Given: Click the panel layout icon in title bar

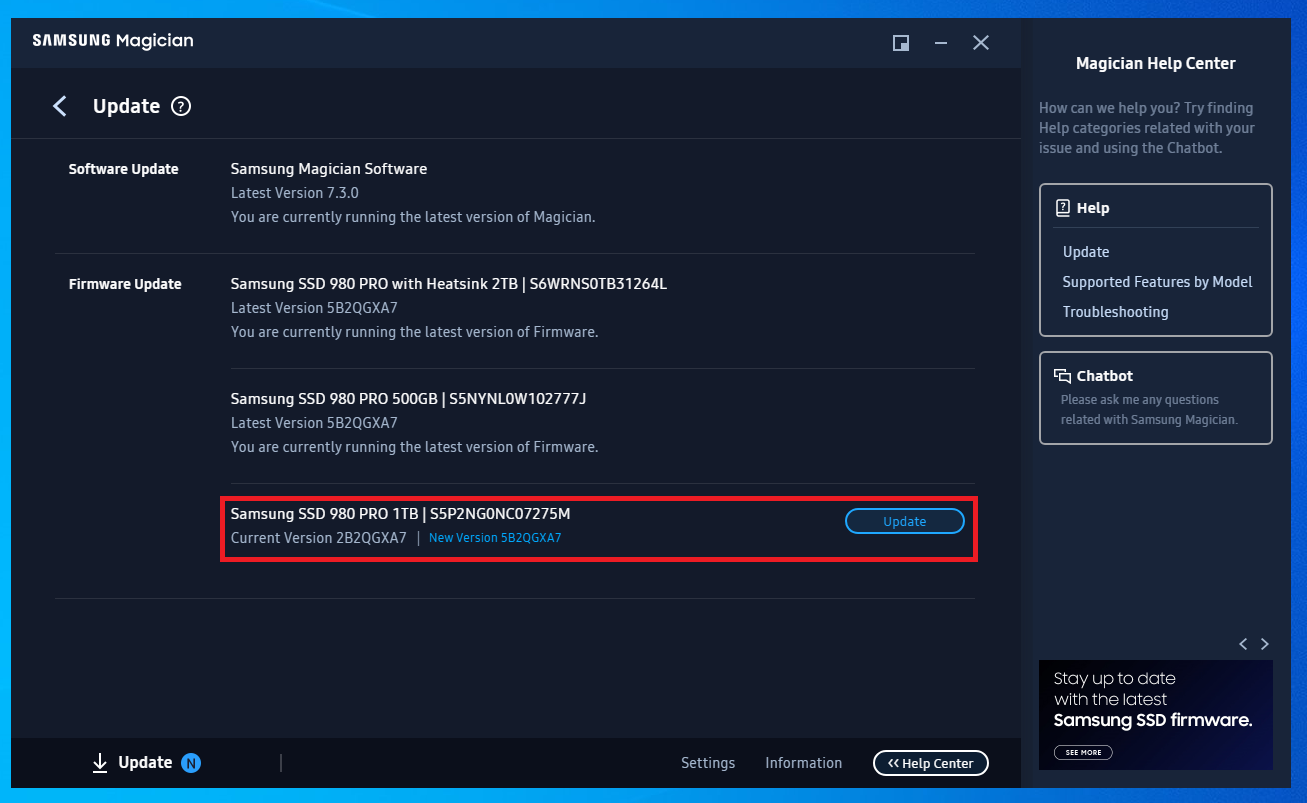Looking at the screenshot, I should [900, 43].
